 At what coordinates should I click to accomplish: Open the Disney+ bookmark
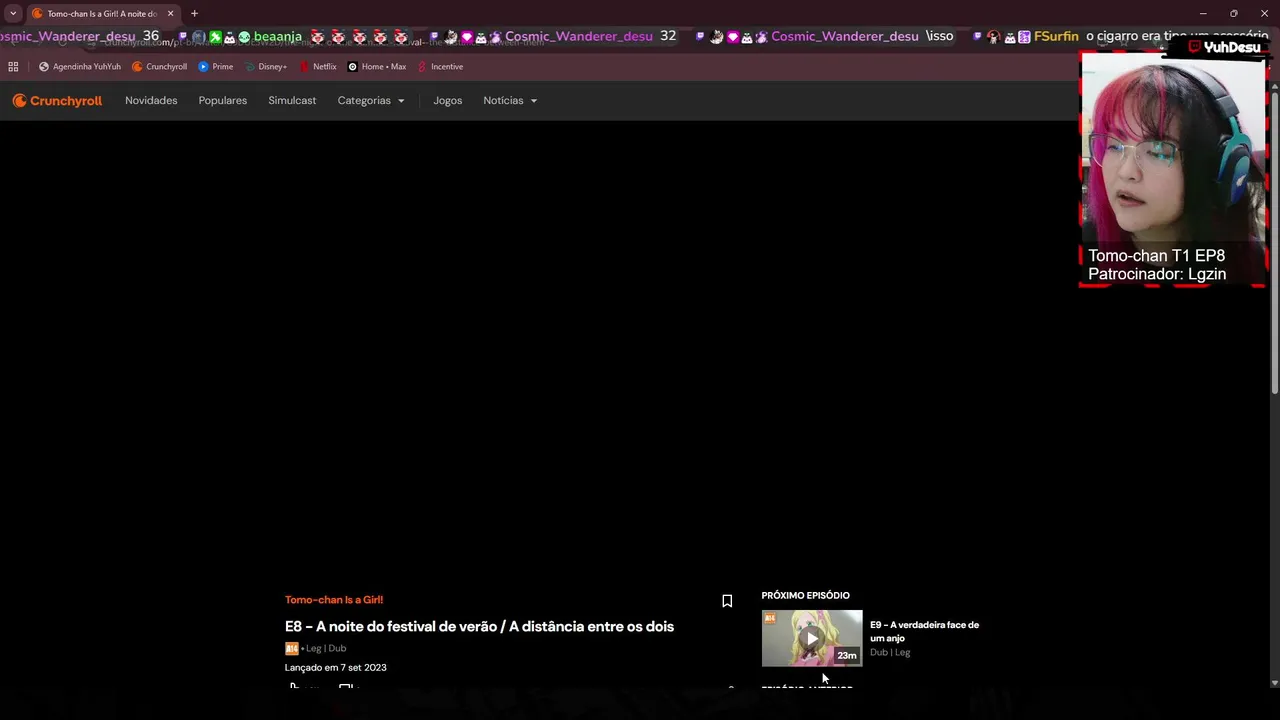(x=266, y=67)
